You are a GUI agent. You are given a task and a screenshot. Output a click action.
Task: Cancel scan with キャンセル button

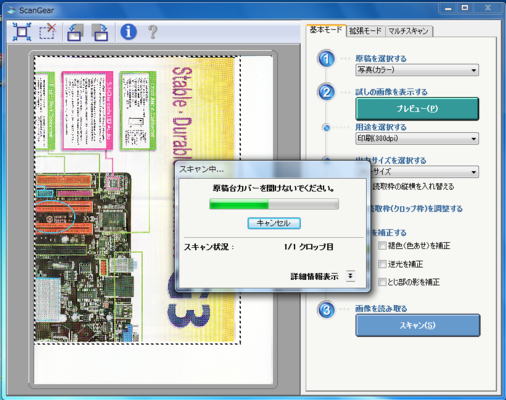pos(274,223)
